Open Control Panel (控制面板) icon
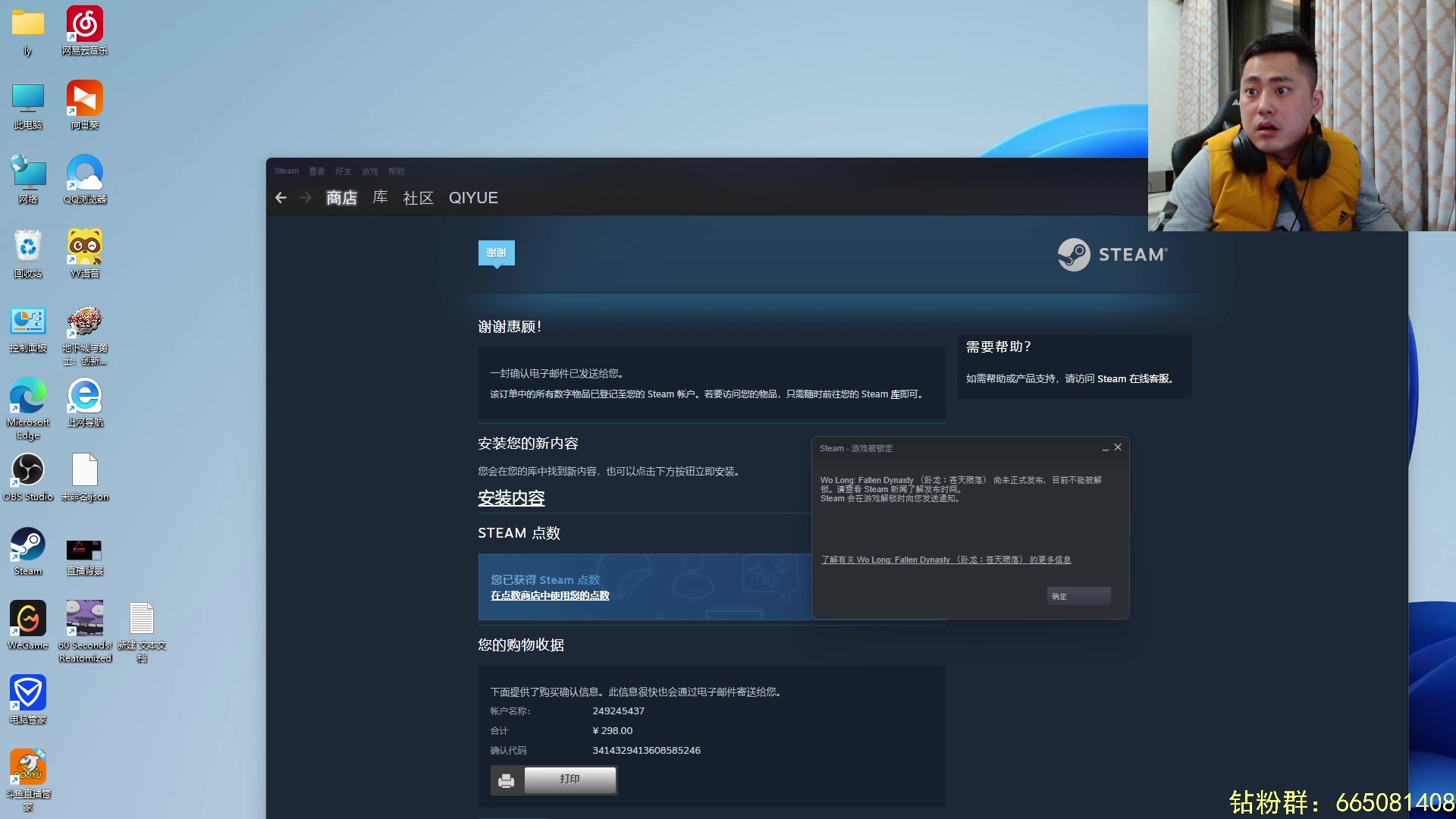 coord(28,328)
